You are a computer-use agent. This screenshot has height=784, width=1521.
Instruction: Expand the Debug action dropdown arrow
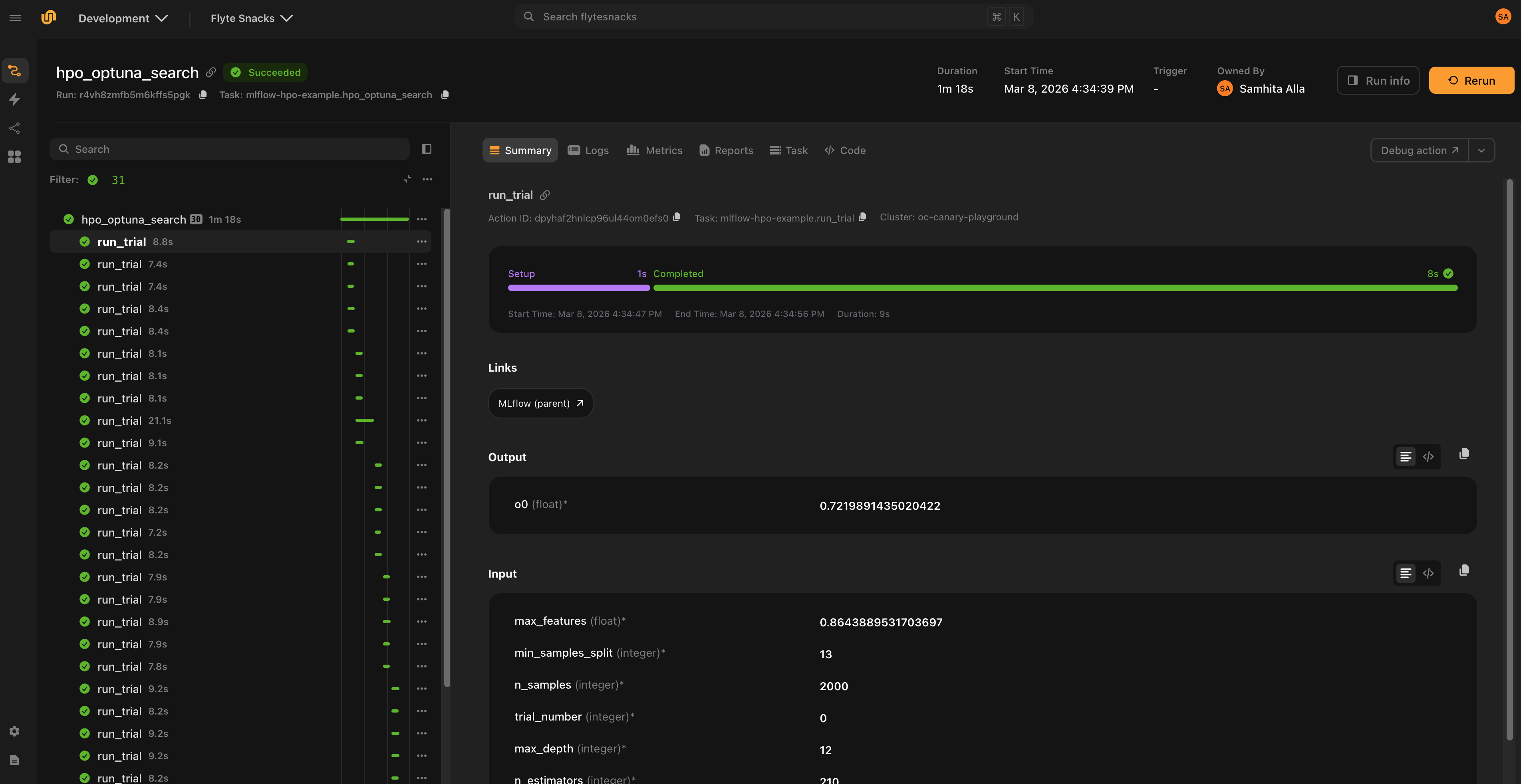point(1481,150)
